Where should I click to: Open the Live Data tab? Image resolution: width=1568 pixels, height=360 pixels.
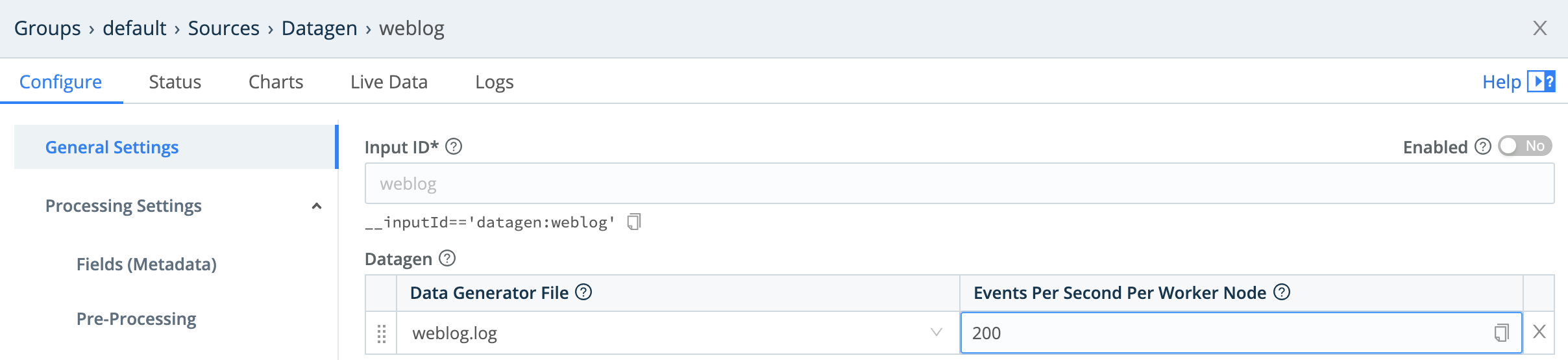(x=389, y=82)
